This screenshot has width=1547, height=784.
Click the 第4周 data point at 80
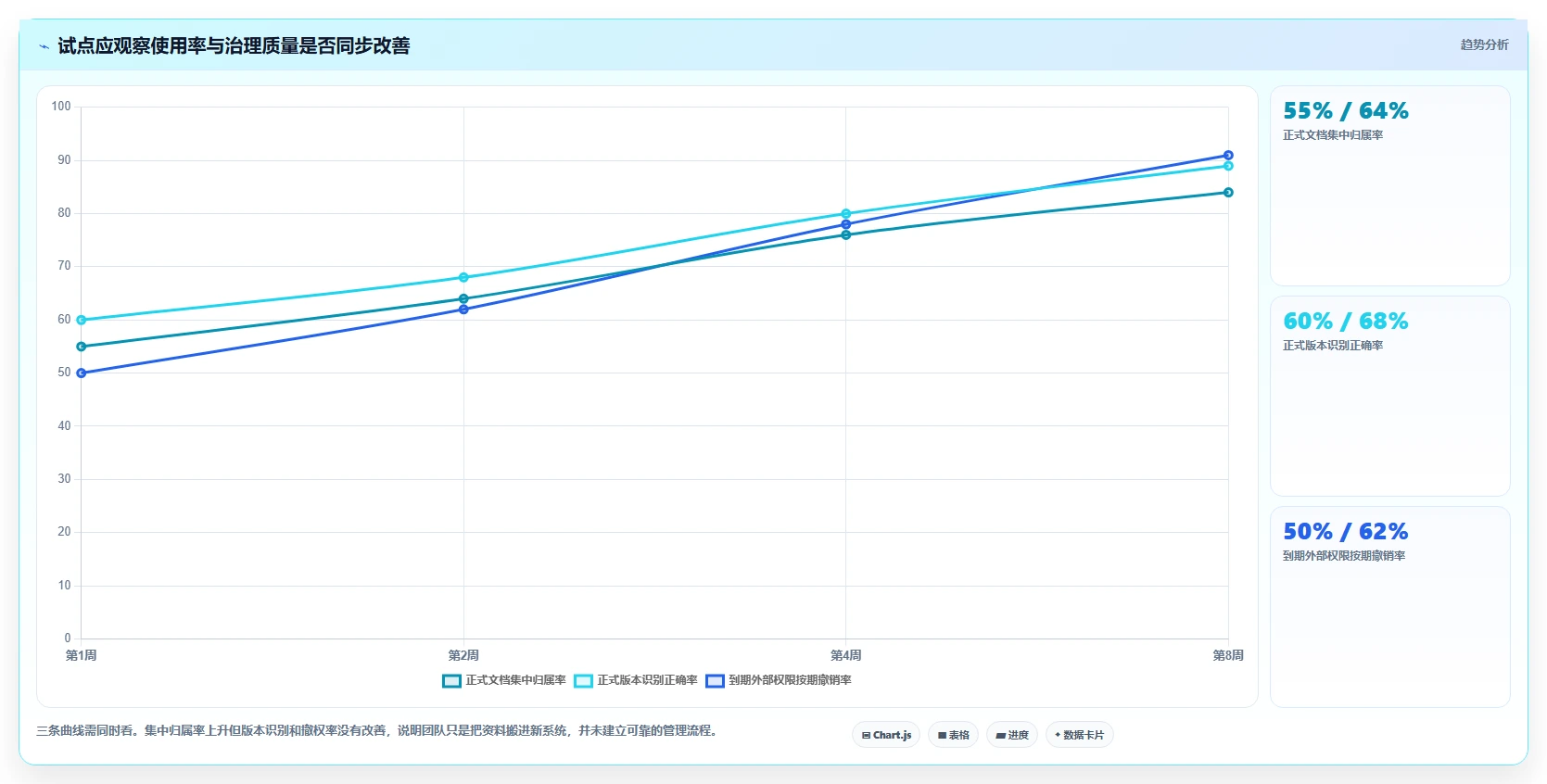[846, 214]
